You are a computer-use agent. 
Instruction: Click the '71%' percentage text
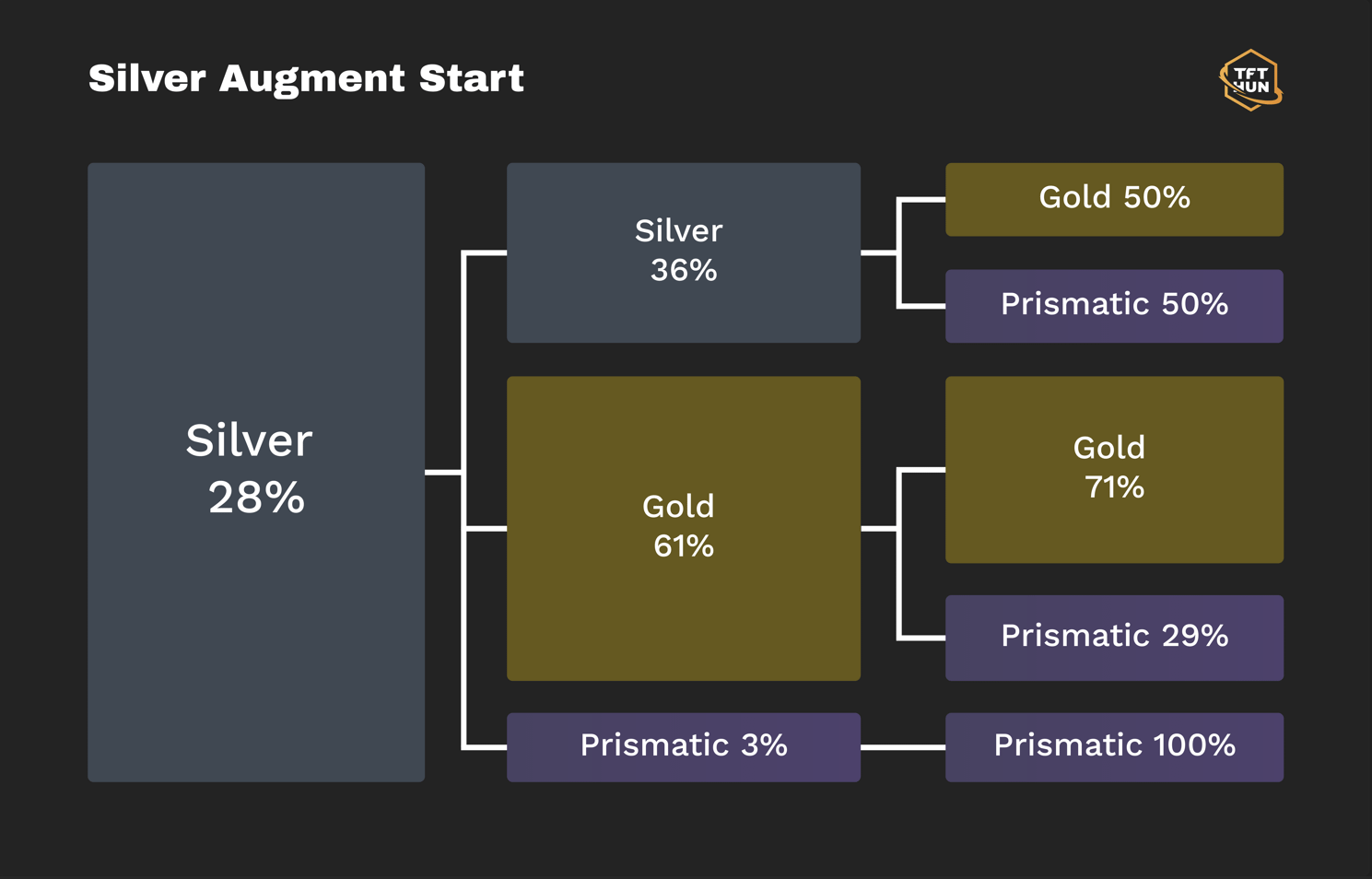(1114, 487)
